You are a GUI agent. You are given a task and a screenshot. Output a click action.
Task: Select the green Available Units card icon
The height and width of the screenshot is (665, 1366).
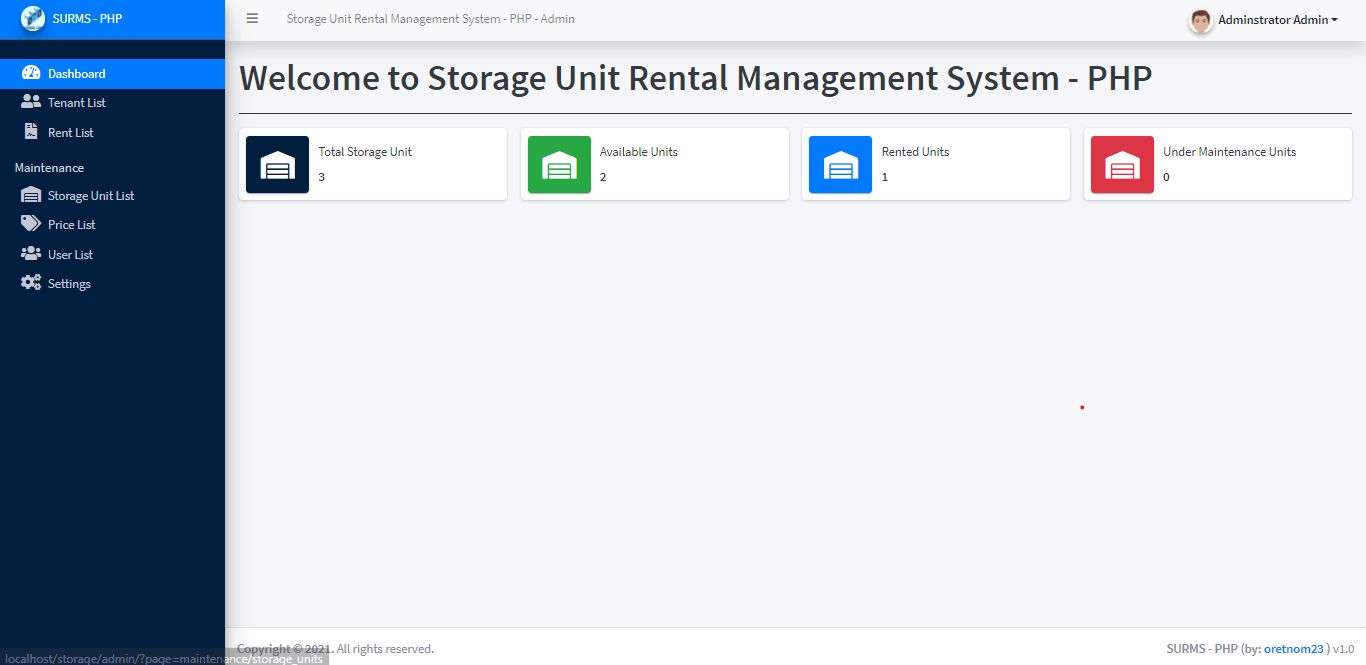click(559, 164)
